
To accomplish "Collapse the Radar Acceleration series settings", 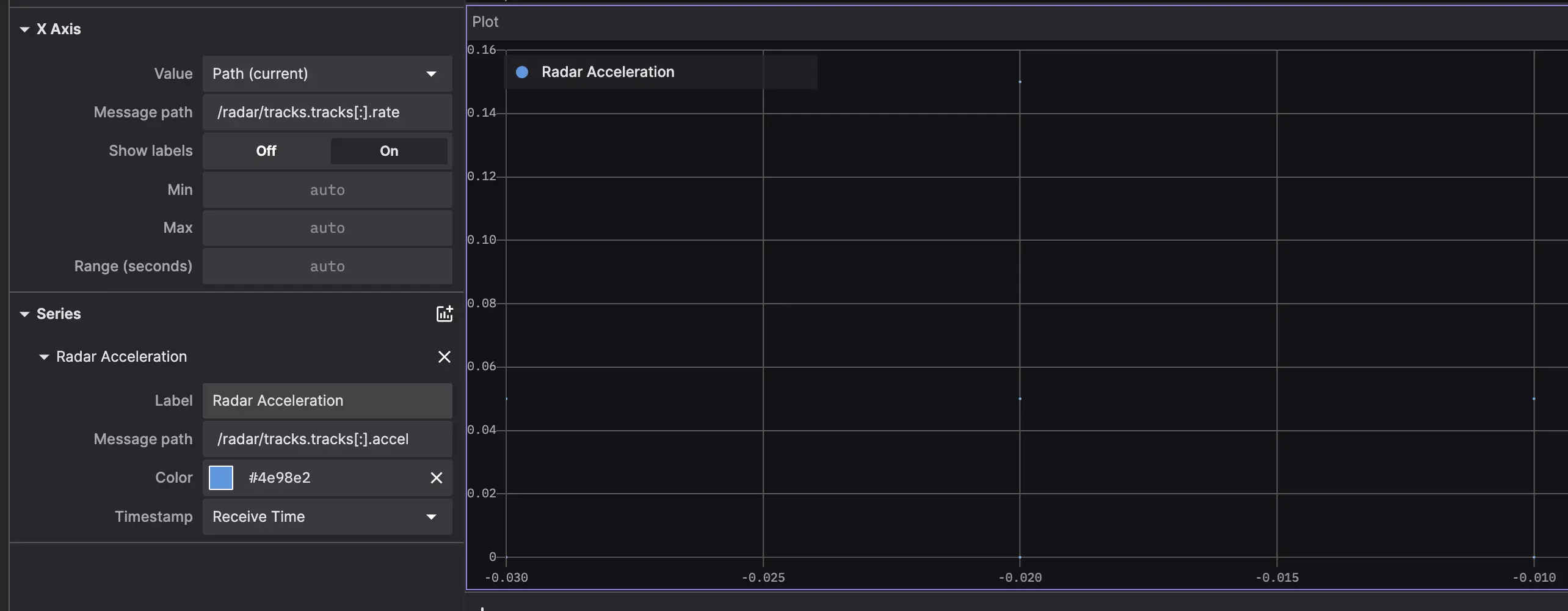I will (44, 357).
